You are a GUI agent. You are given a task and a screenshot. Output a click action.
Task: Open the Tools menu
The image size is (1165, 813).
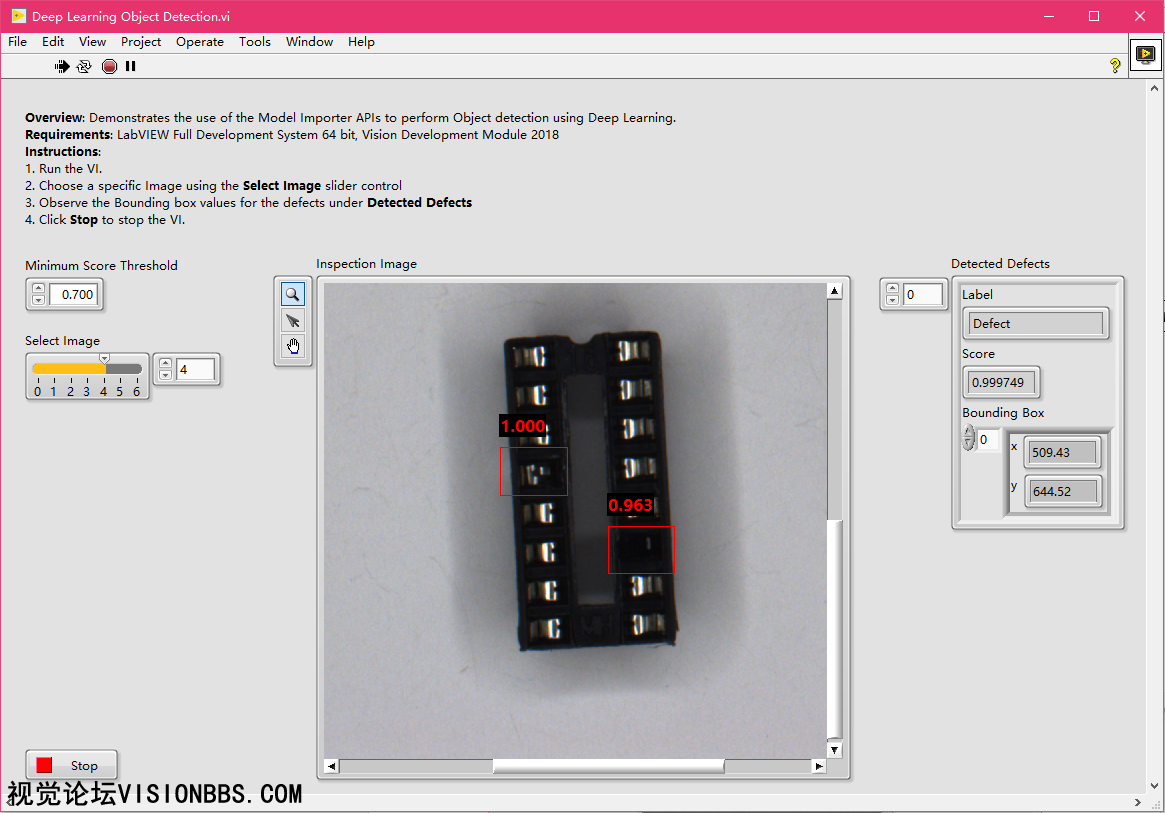[x=254, y=42]
